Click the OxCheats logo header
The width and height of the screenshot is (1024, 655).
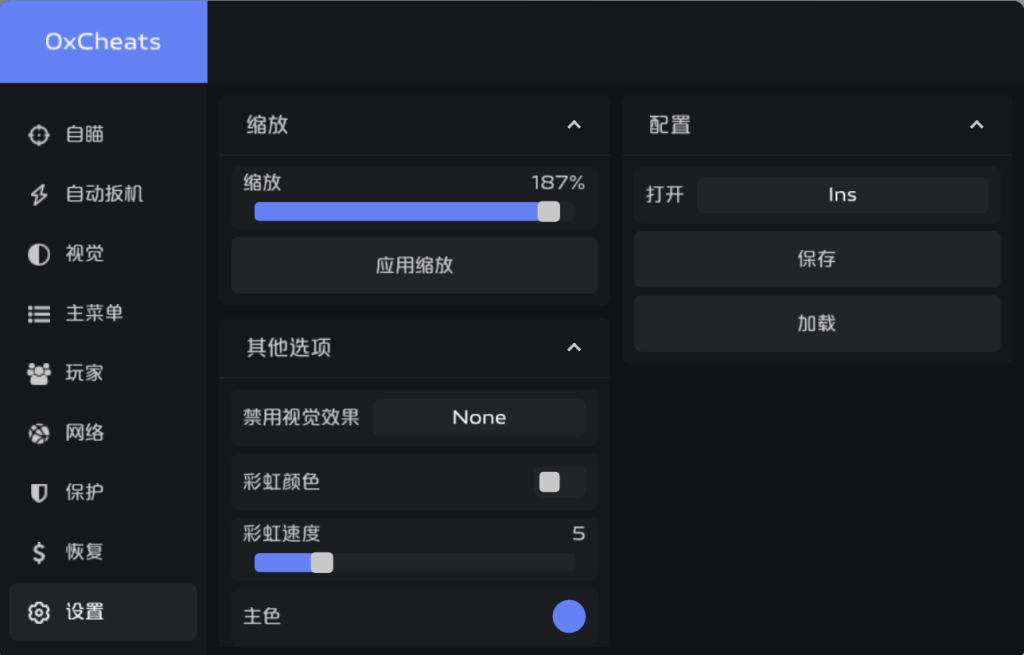coord(103,41)
